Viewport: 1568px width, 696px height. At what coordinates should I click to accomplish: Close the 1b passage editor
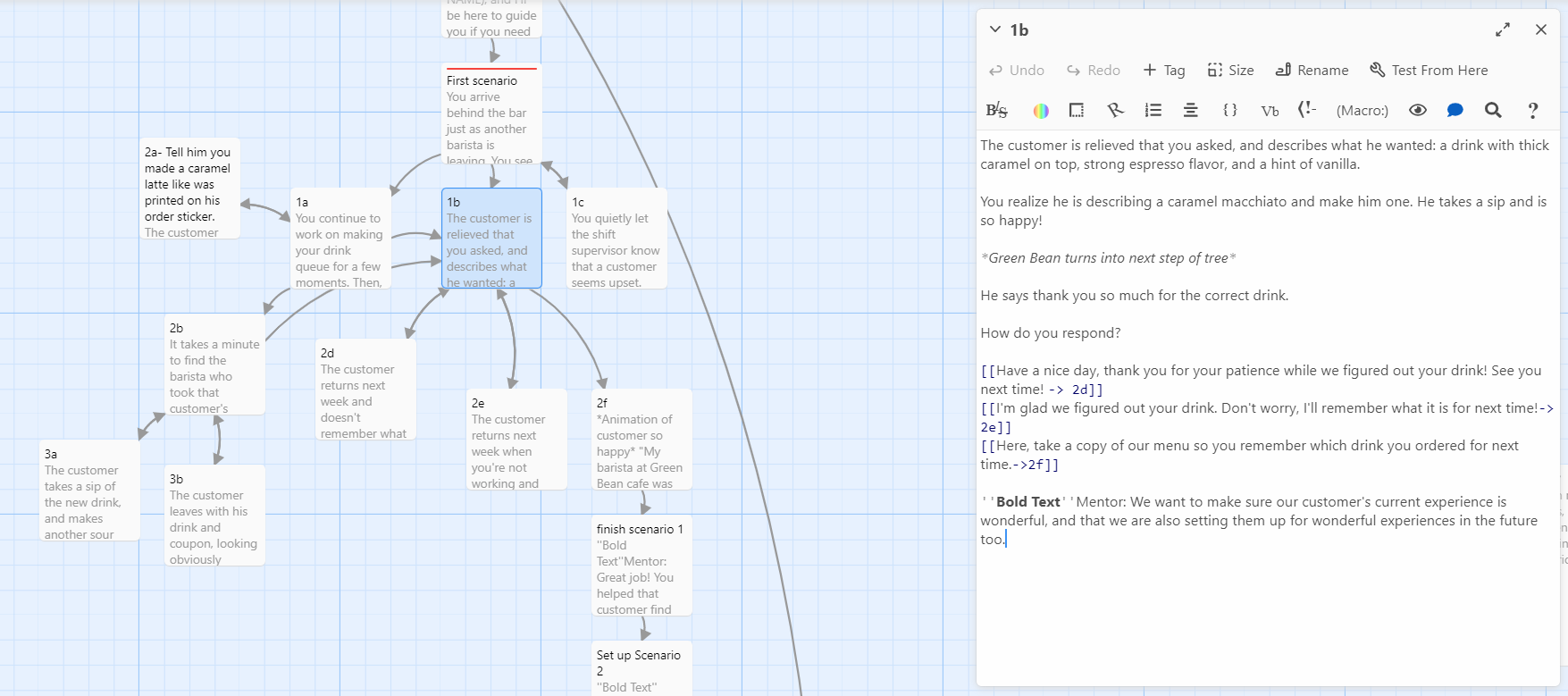[1541, 29]
